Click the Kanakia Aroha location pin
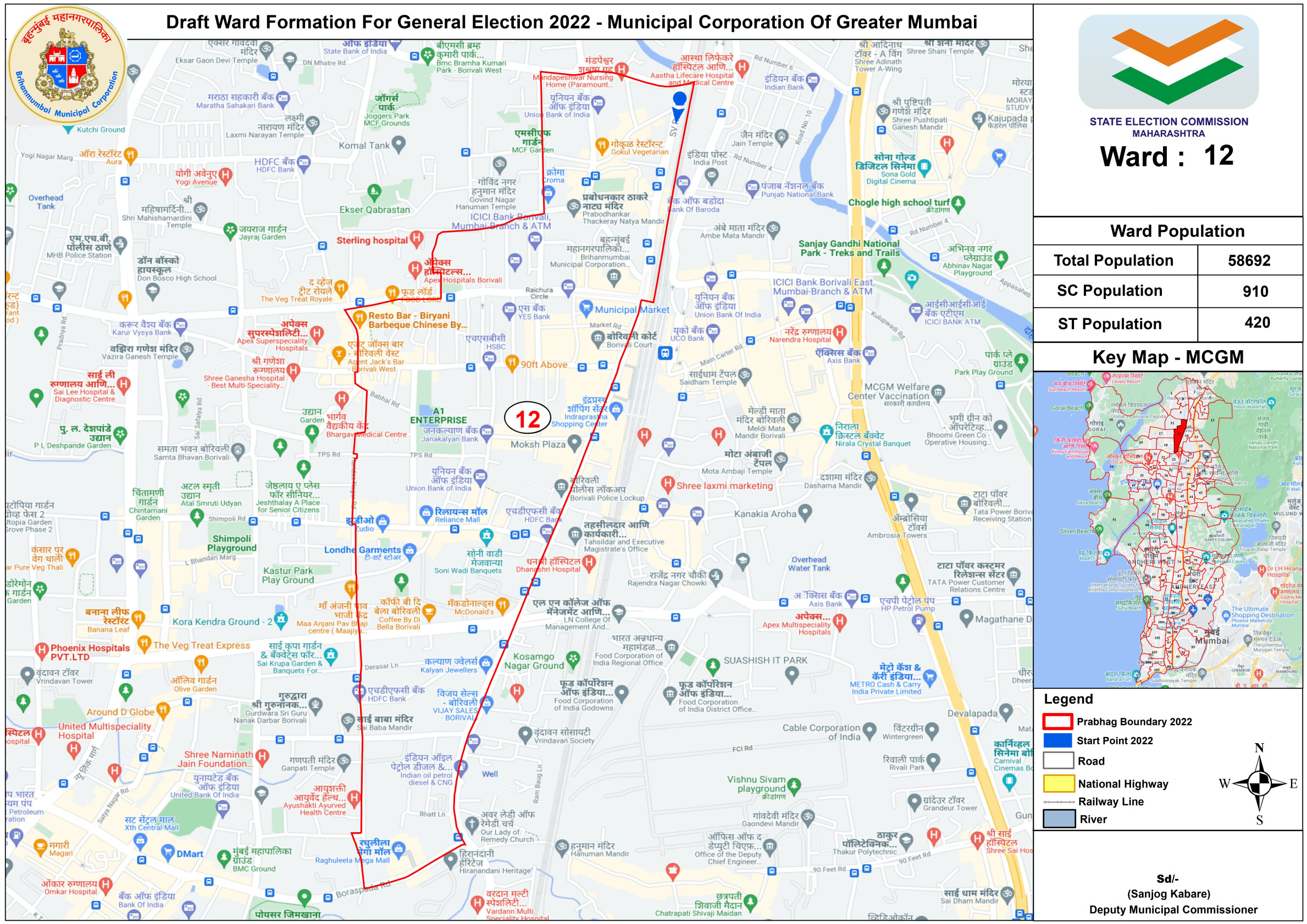This screenshot has width=1307, height=924. coord(804,512)
